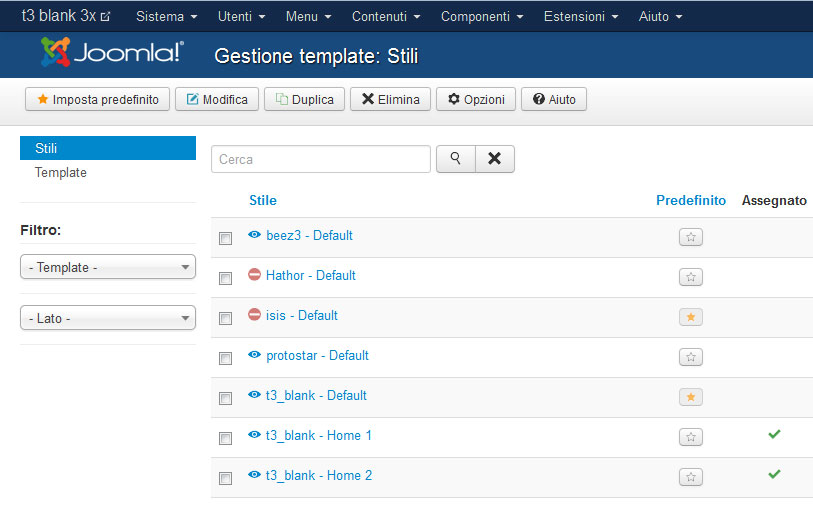Click the red no-preview icon for isis
Image resolution: width=813 pixels, height=509 pixels.
click(254, 314)
